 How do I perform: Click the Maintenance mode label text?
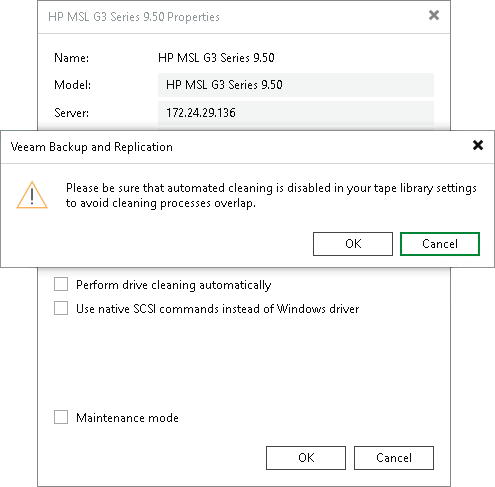(x=127, y=418)
